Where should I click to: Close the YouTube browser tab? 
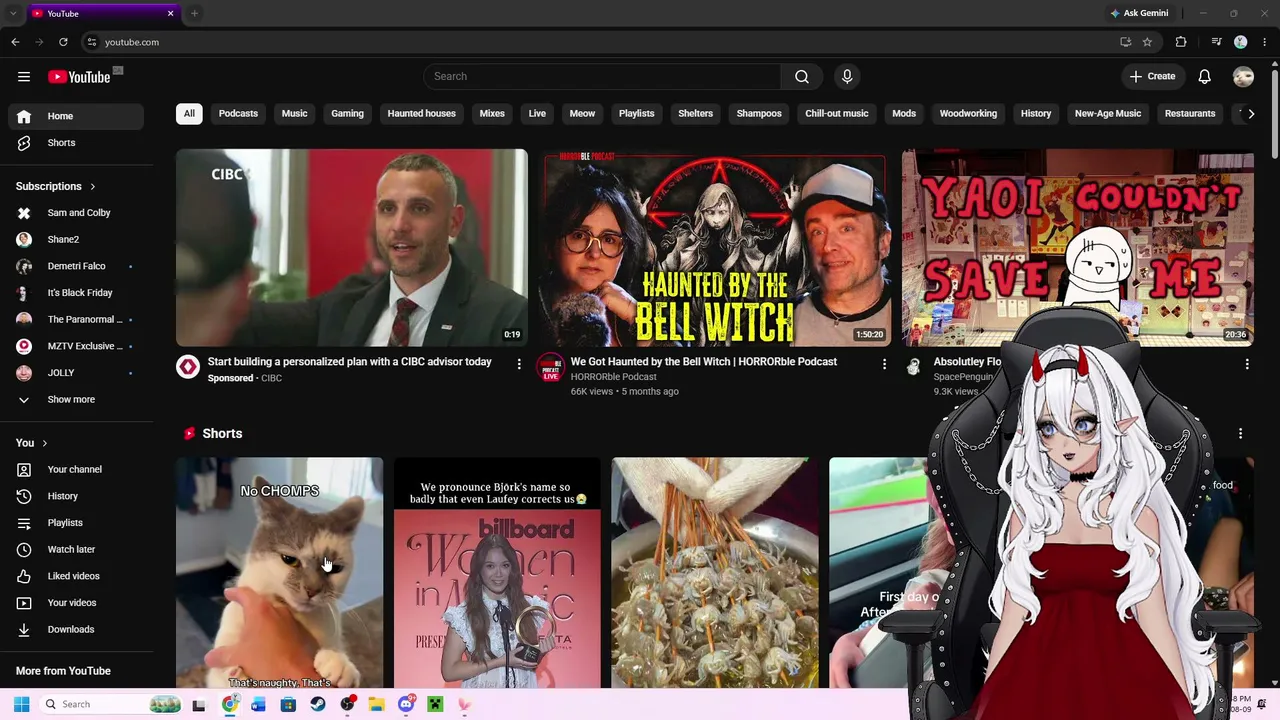[170, 13]
